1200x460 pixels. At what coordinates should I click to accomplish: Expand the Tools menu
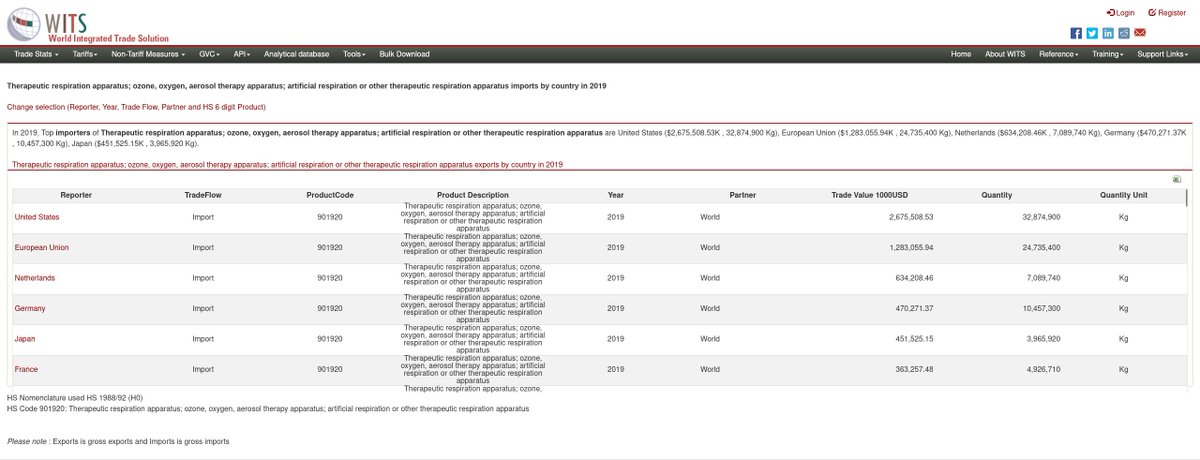coord(354,54)
